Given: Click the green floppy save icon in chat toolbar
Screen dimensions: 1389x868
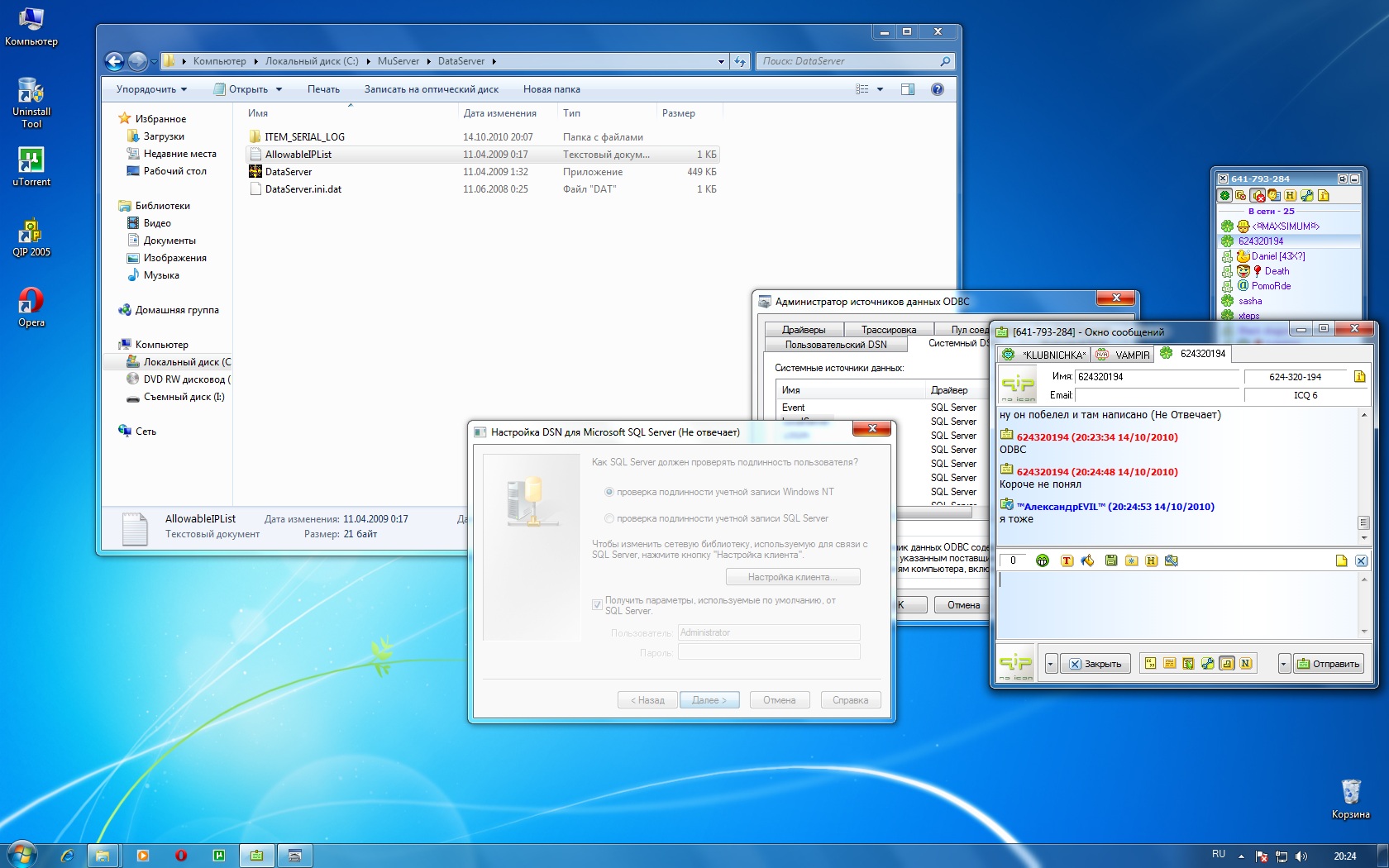Looking at the screenshot, I should (x=1111, y=560).
